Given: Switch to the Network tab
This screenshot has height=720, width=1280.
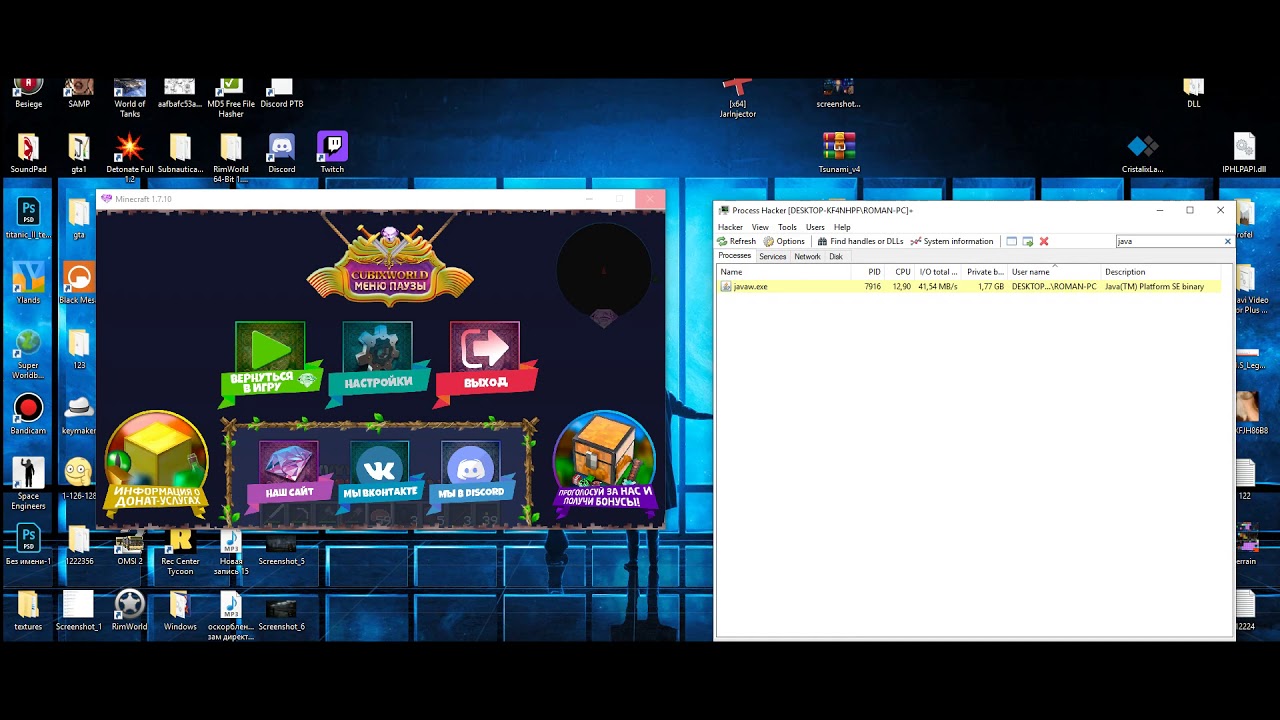Looking at the screenshot, I should [x=807, y=256].
